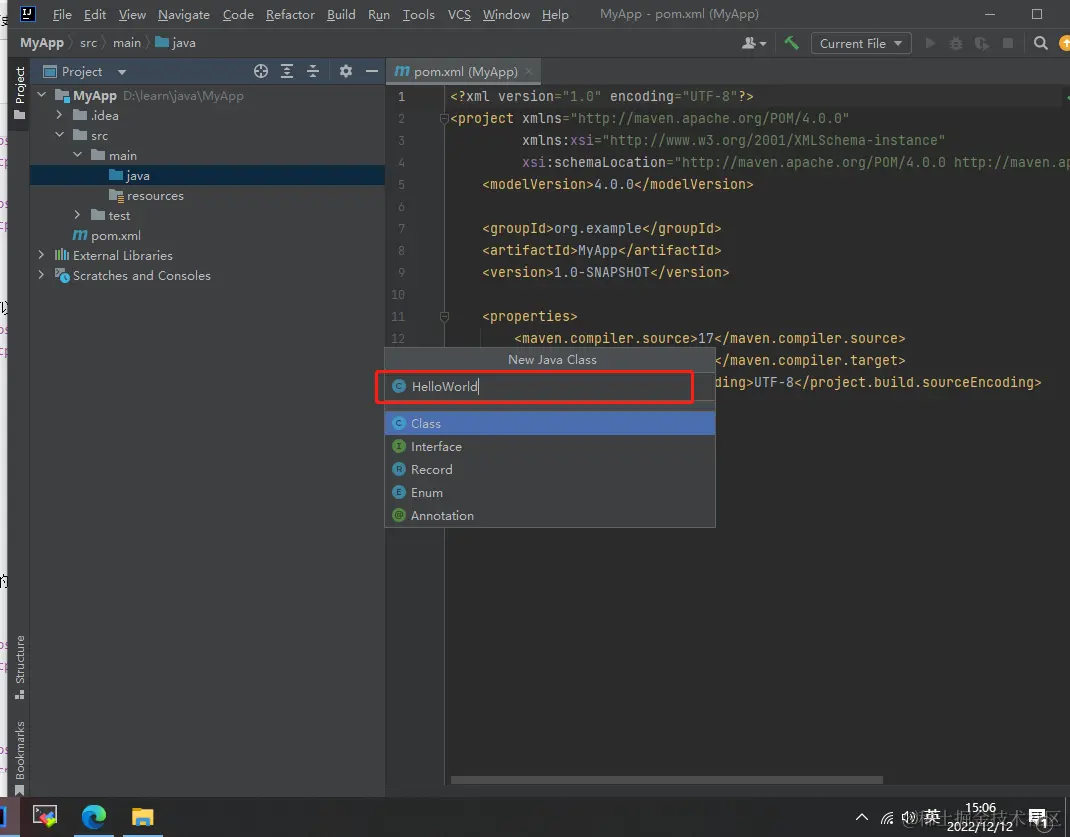Open the Current File run configuration dropdown
Viewport: 1070px width, 837px height.
click(x=860, y=43)
